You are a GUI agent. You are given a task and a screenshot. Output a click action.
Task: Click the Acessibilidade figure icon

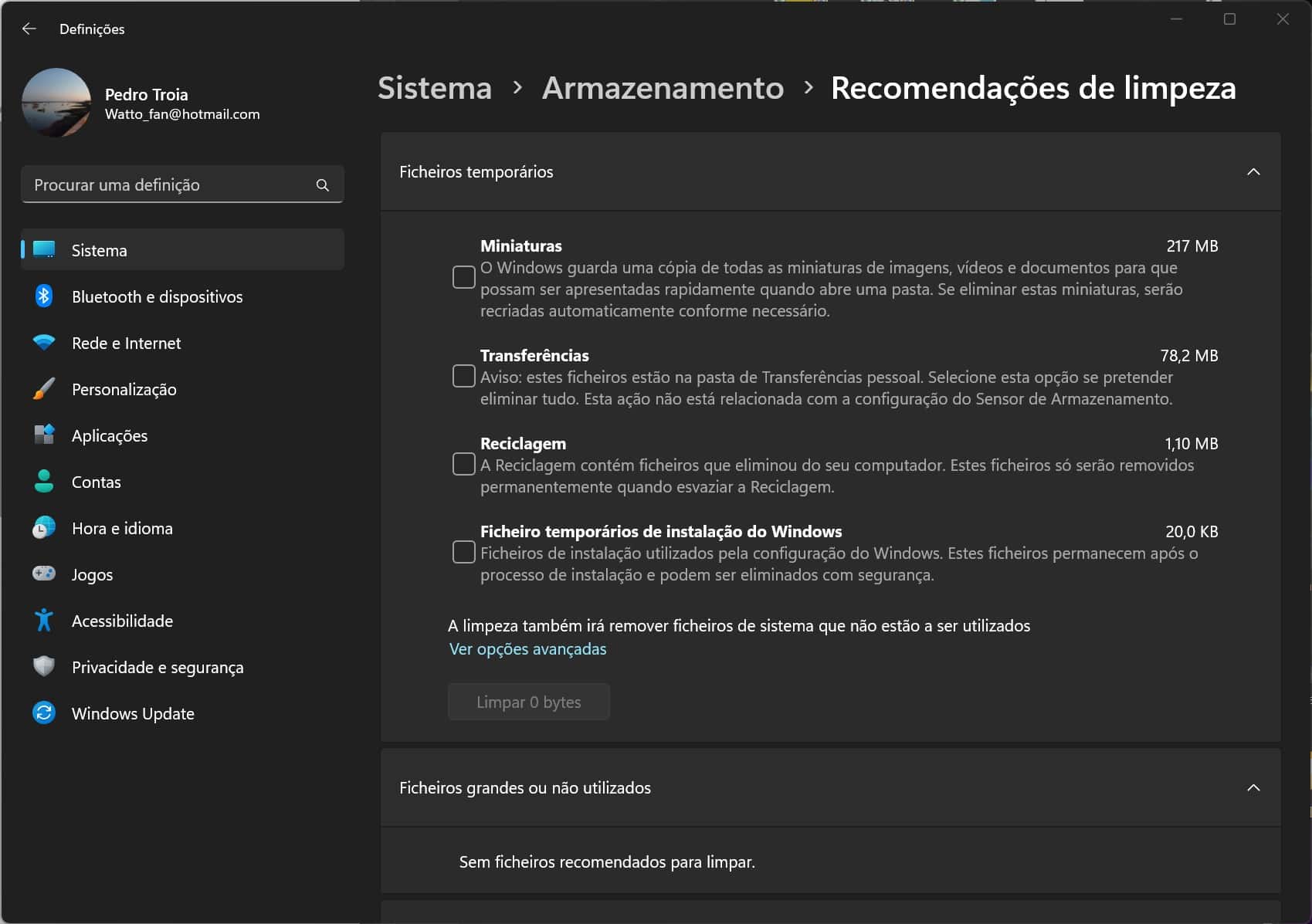[x=44, y=621]
